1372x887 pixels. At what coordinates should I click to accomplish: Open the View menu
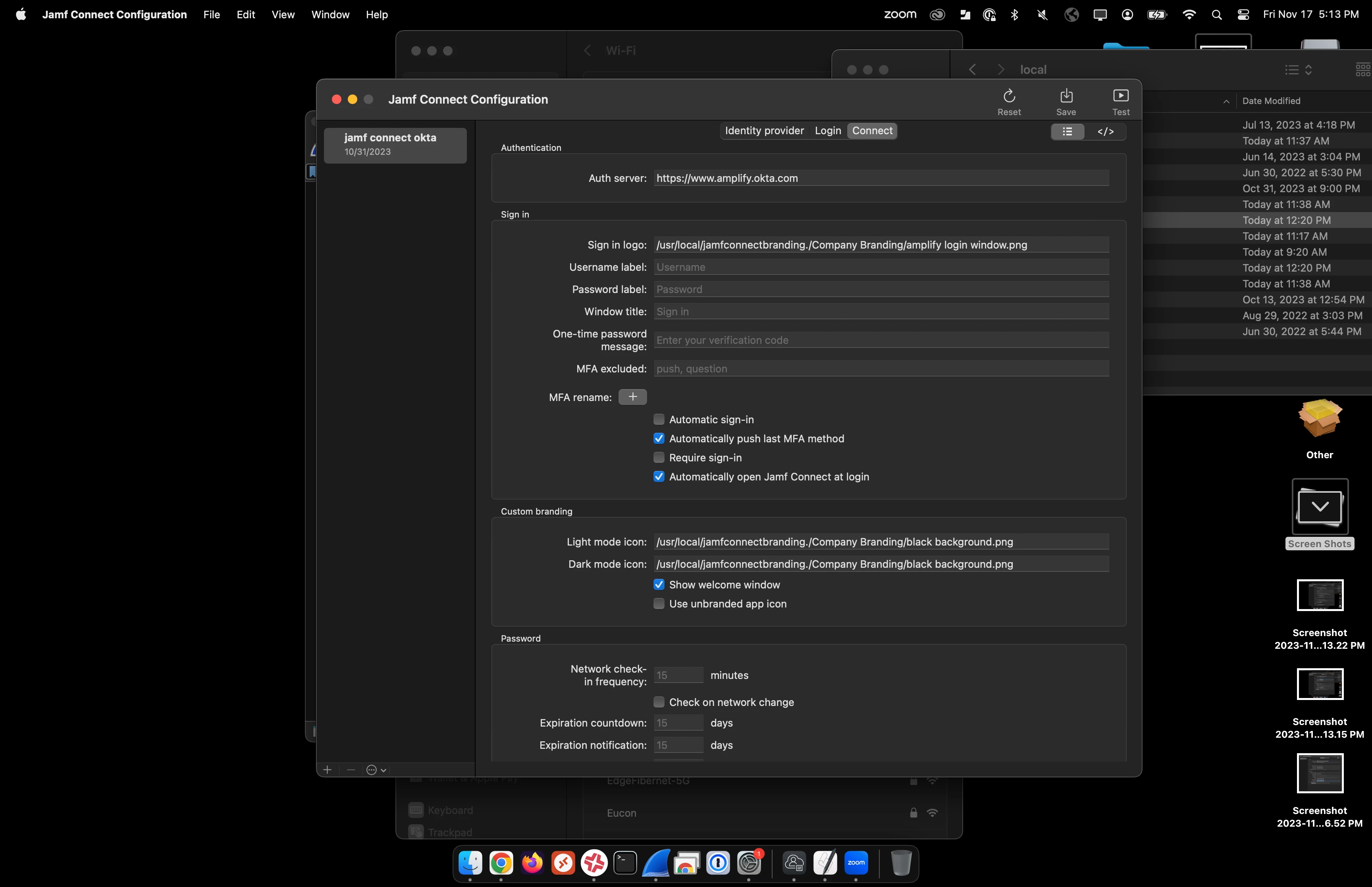click(x=283, y=14)
